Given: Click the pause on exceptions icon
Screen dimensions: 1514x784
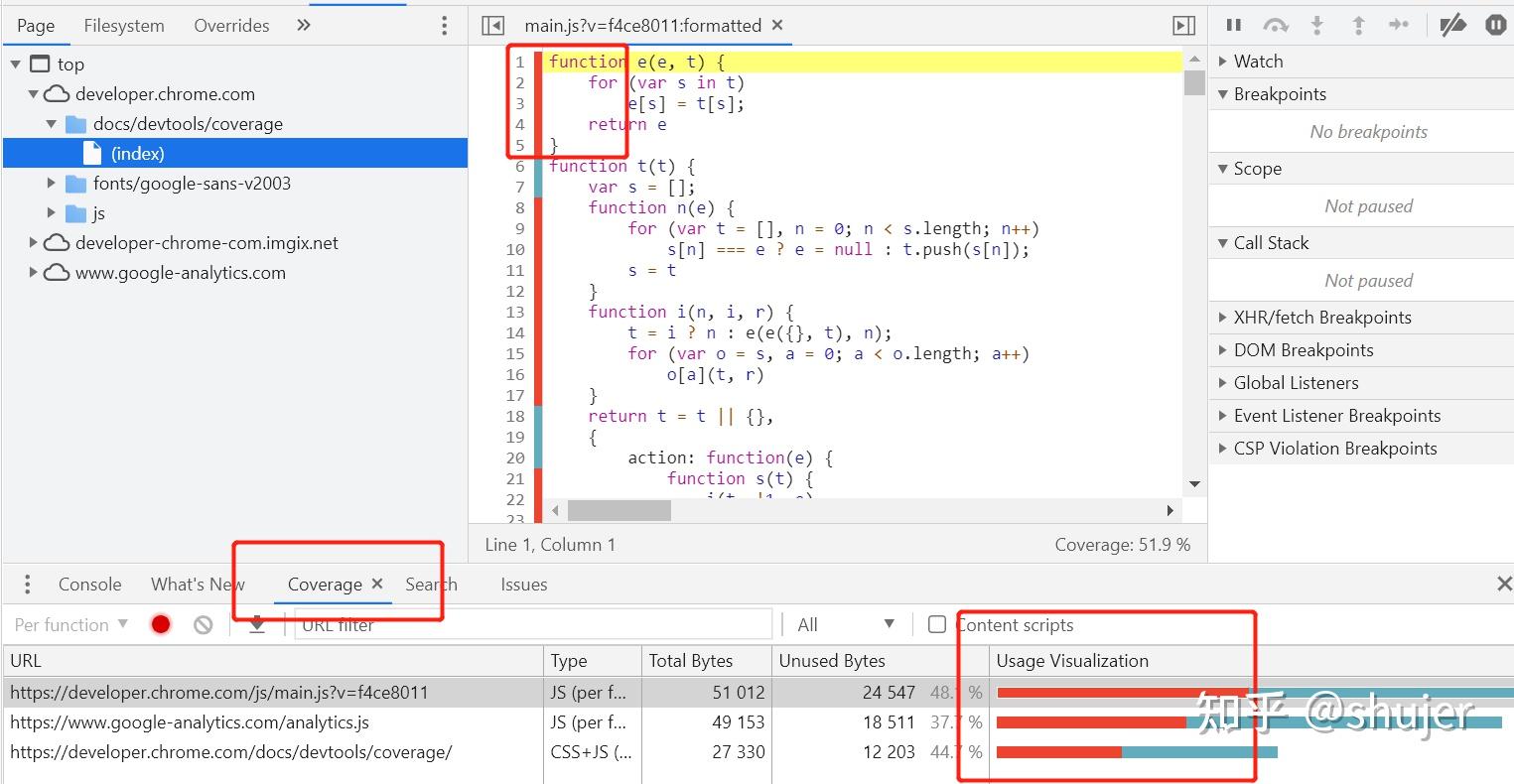Looking at the screenshot, I should pos(1496,25).
